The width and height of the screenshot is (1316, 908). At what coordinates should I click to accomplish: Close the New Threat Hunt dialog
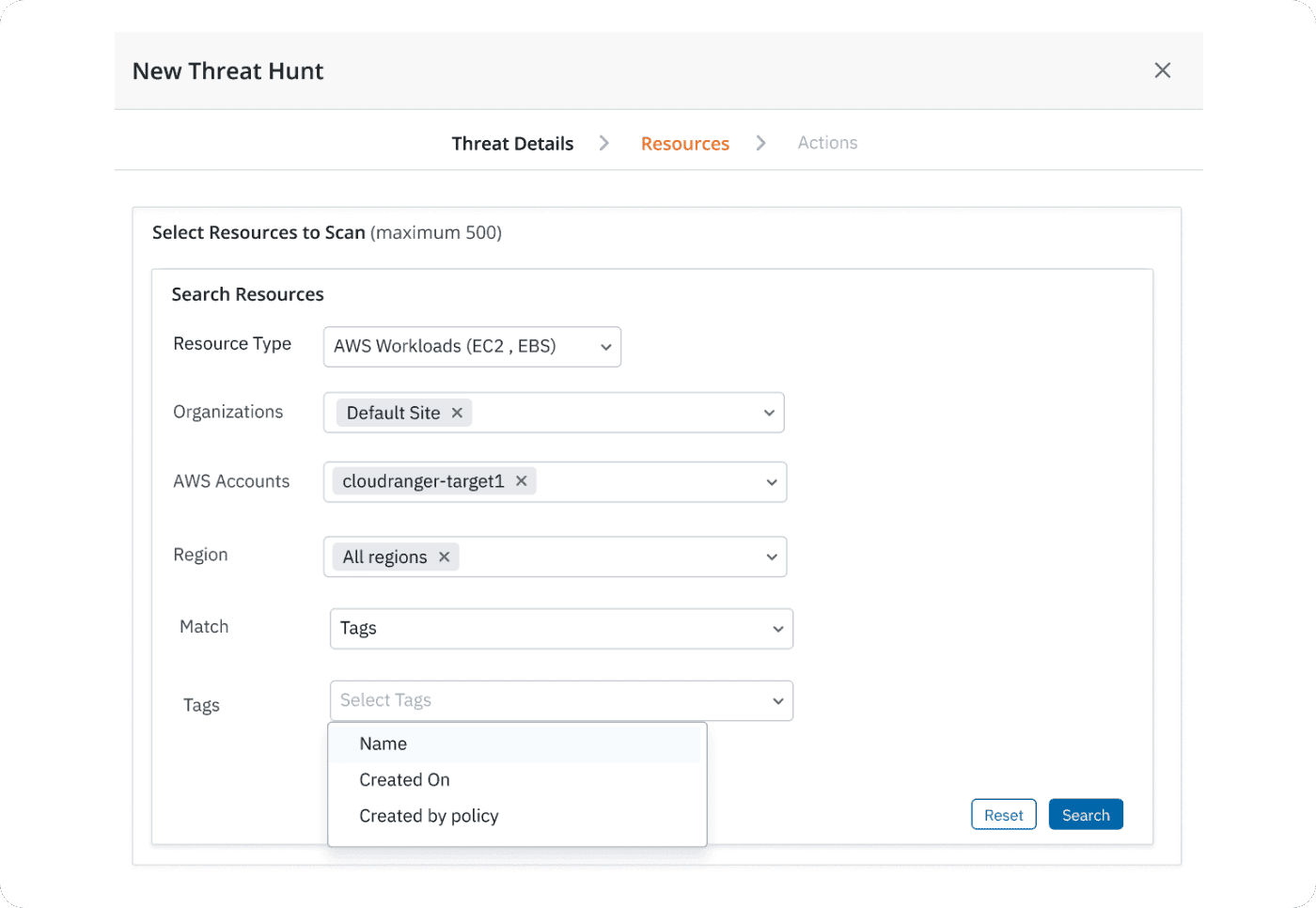click(x=1162, y=70)
